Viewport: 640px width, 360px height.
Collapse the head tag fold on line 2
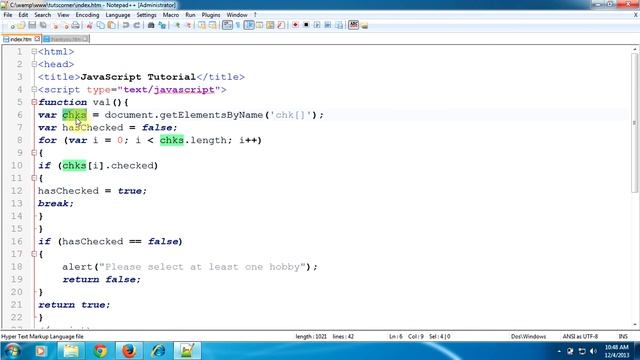click(34, 64)
